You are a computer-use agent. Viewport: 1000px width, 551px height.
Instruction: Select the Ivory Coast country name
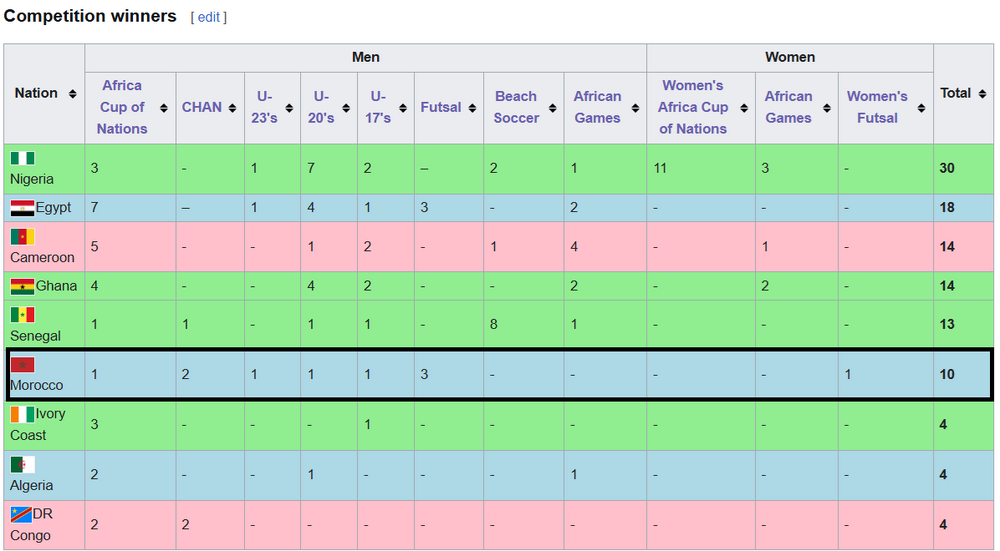38,424
